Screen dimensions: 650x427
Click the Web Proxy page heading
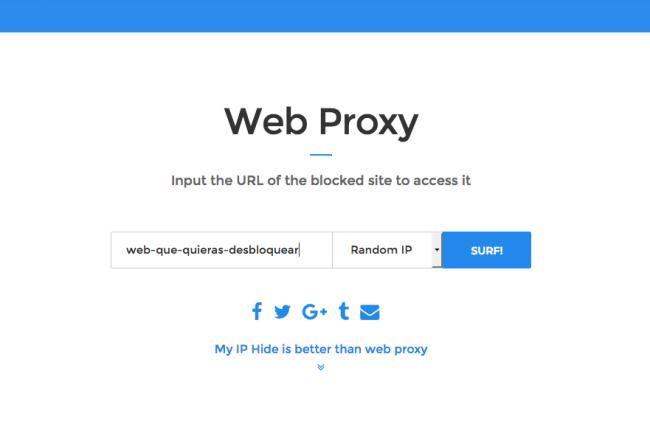(x=321, y=121)
